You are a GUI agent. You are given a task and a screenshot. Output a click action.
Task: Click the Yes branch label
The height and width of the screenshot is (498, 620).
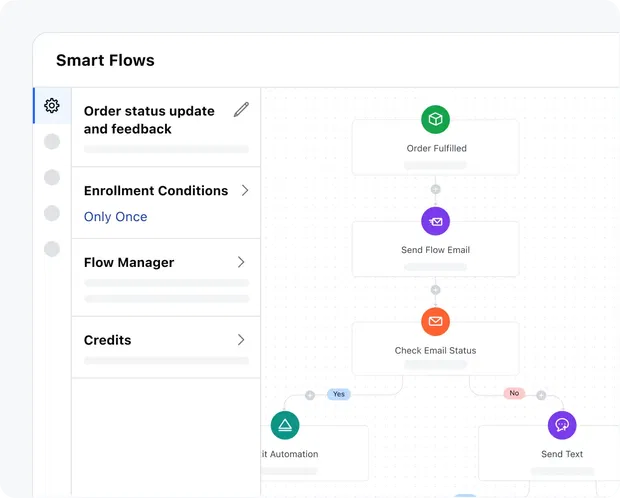pos(339,394)
